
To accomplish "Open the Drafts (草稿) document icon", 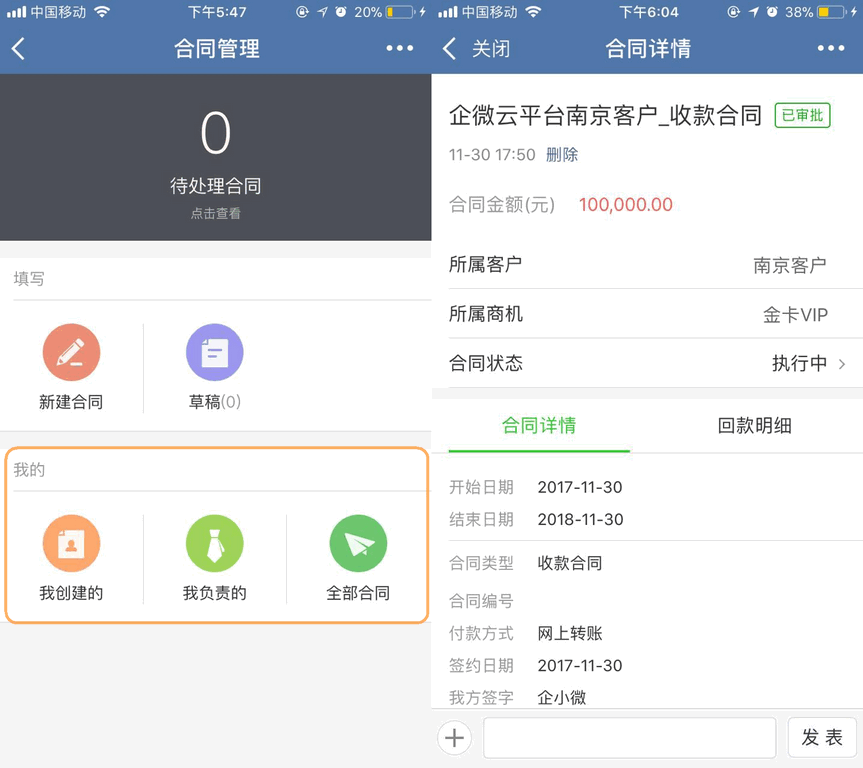I will click(214, 353).
